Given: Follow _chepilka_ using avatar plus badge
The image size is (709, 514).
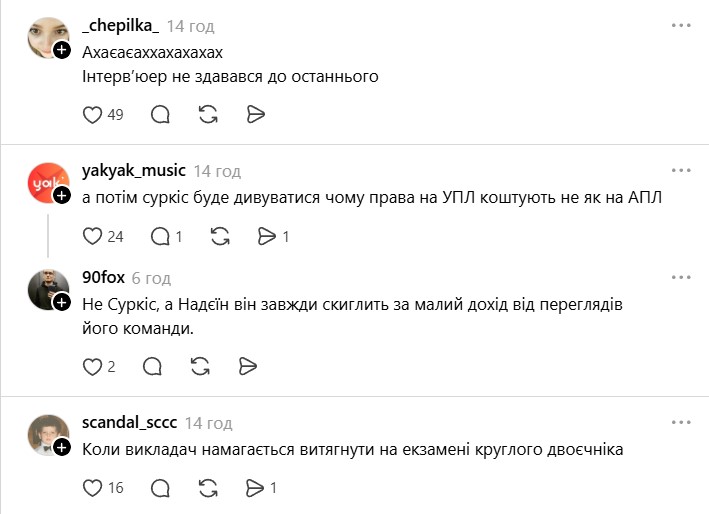Looking at the screenshot, I should pos(62,50).
